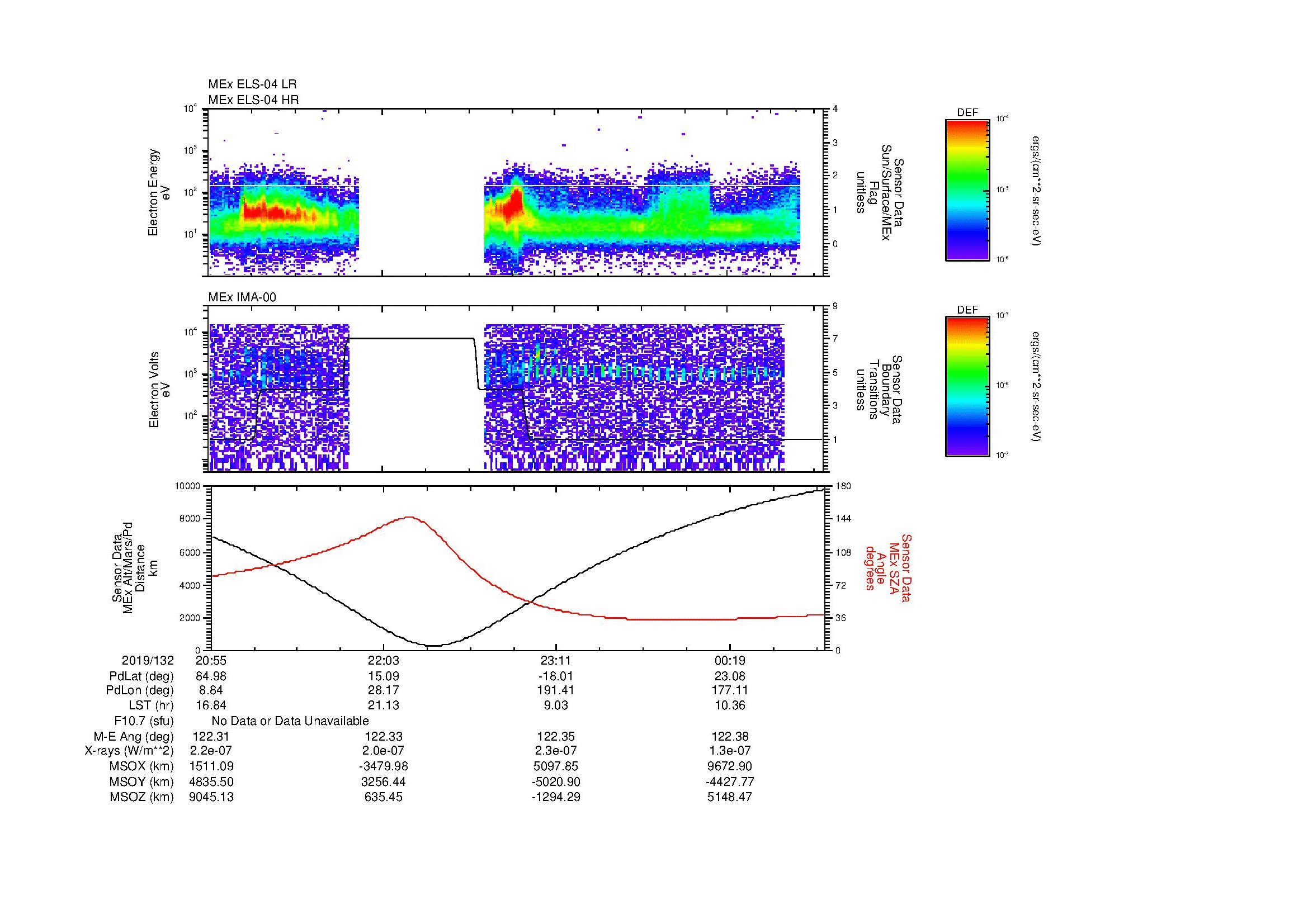
Task: Click the MSOY (km) row label
Action: 141,781
